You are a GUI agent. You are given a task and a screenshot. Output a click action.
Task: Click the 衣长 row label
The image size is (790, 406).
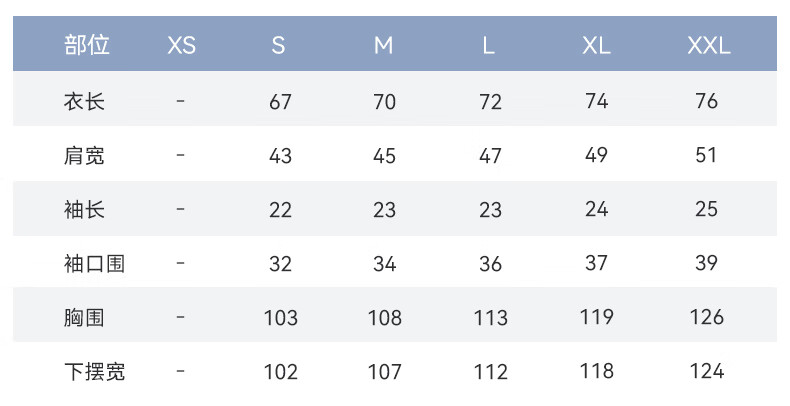pyautogui.click(x=84, y=101)
